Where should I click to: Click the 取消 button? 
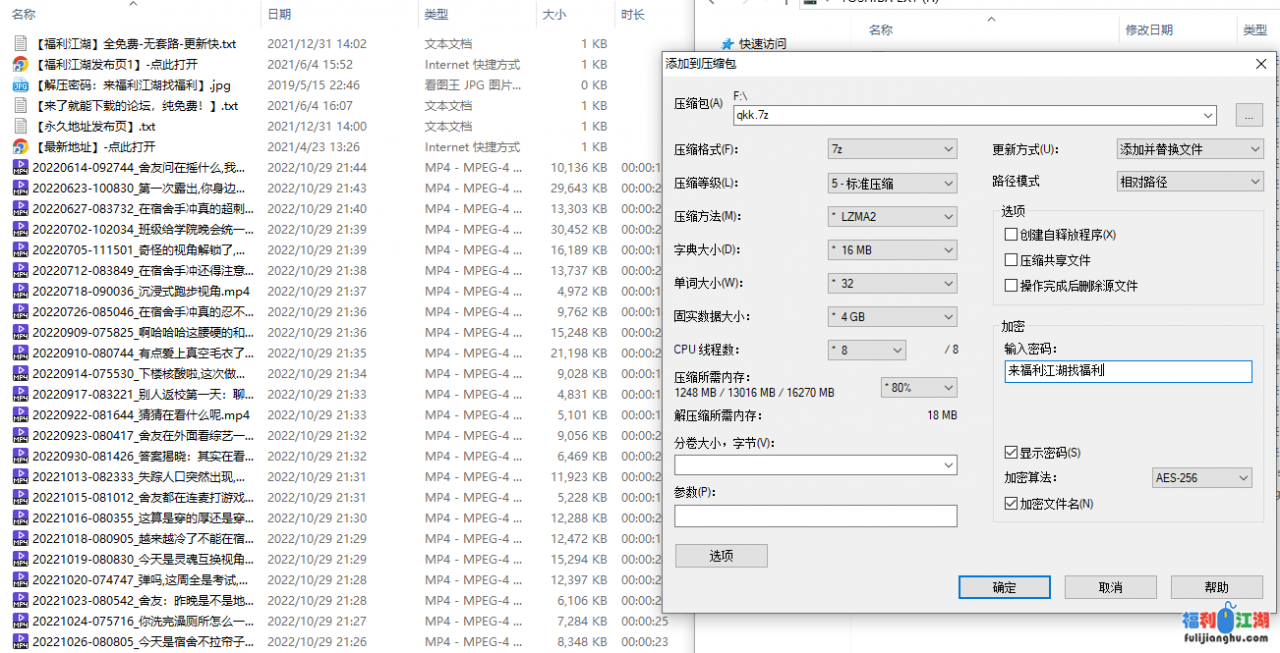point(1110,587)
